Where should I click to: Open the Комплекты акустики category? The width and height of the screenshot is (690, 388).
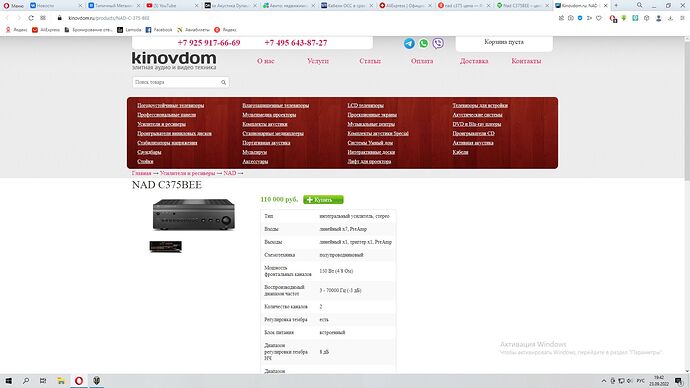point(265,124)
